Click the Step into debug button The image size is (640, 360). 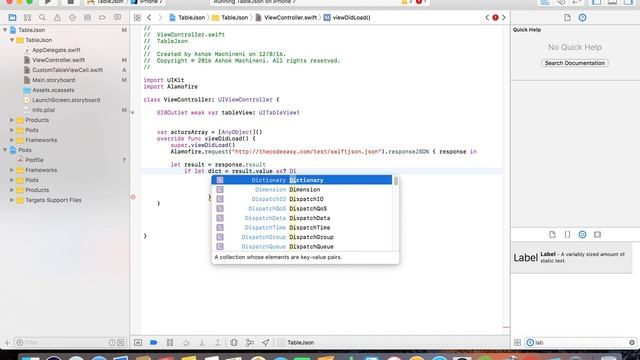pos(202,342)
